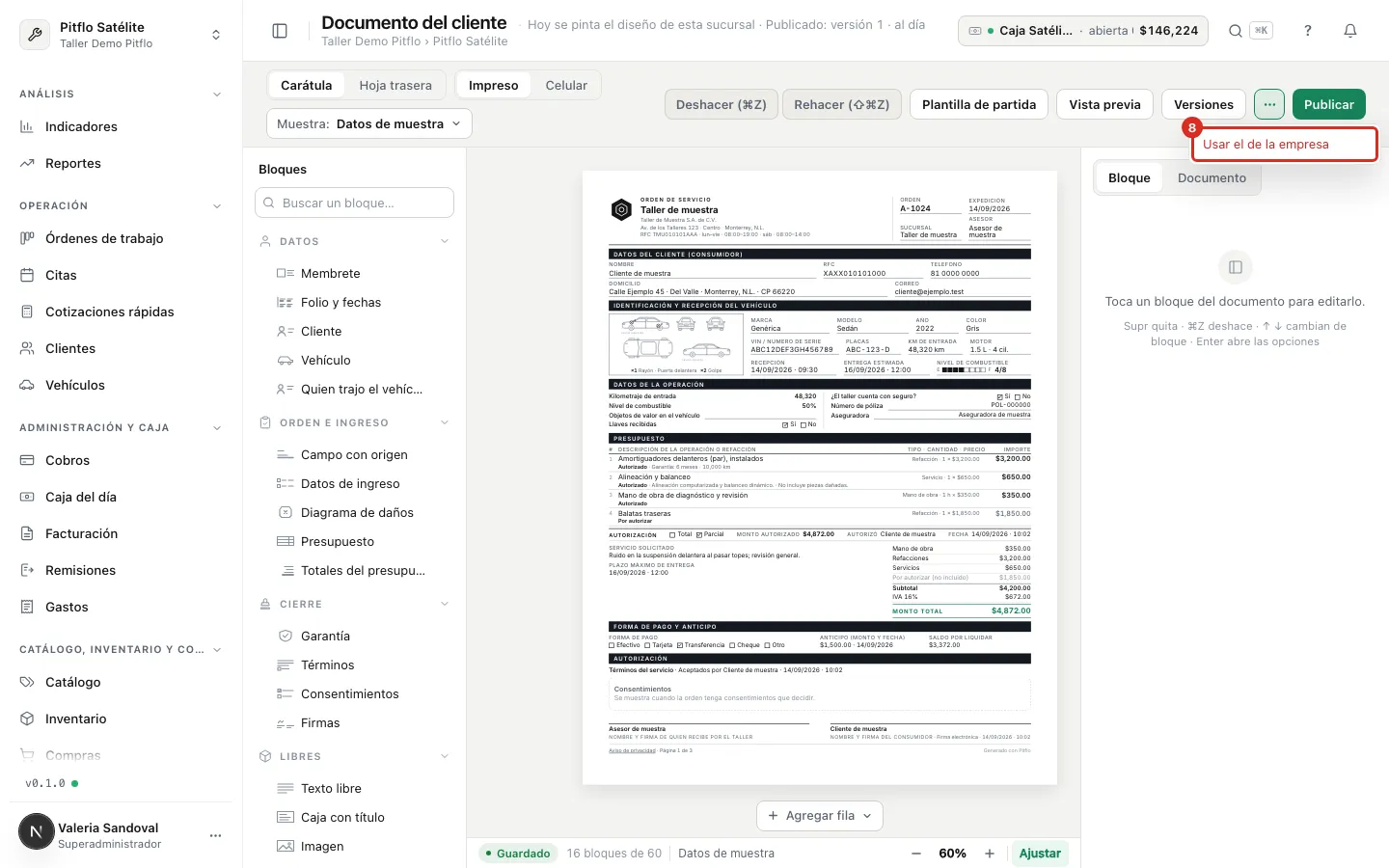The image size is (1389, 868).
Task: Open search with magnifier icon
Action: tap(1236, 31)
